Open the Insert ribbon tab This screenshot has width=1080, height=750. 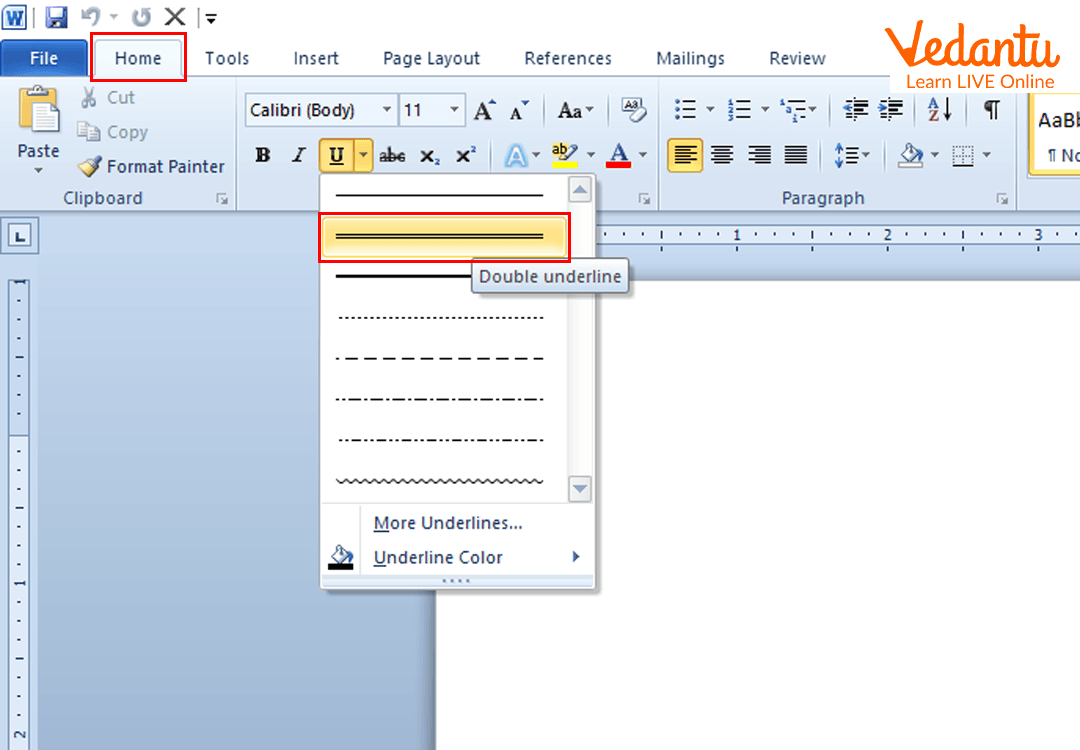click(x=316, y=58)
